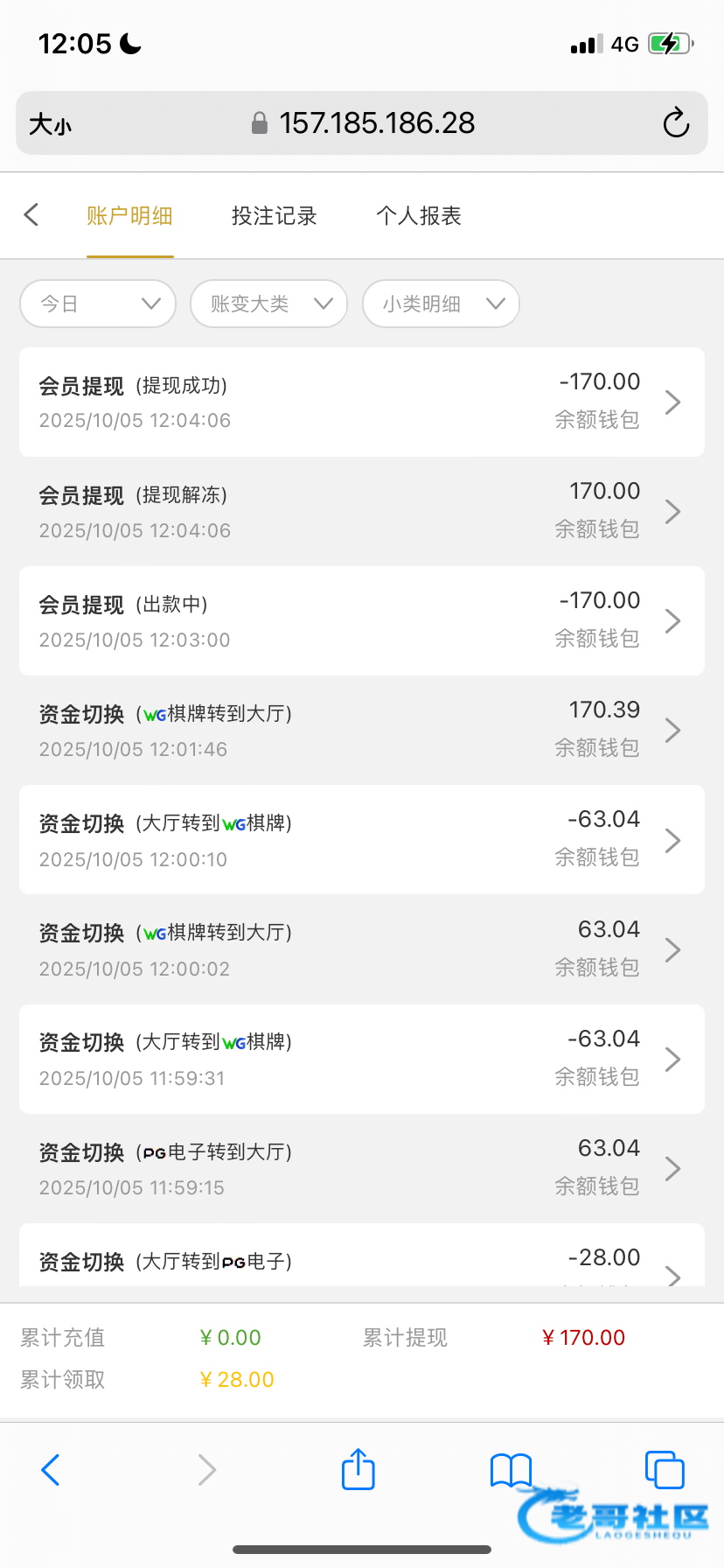This screenshot has width=724, height=1568.
Task: Open Safari bookmarks book icon
Action: (x=511, y=1470)
